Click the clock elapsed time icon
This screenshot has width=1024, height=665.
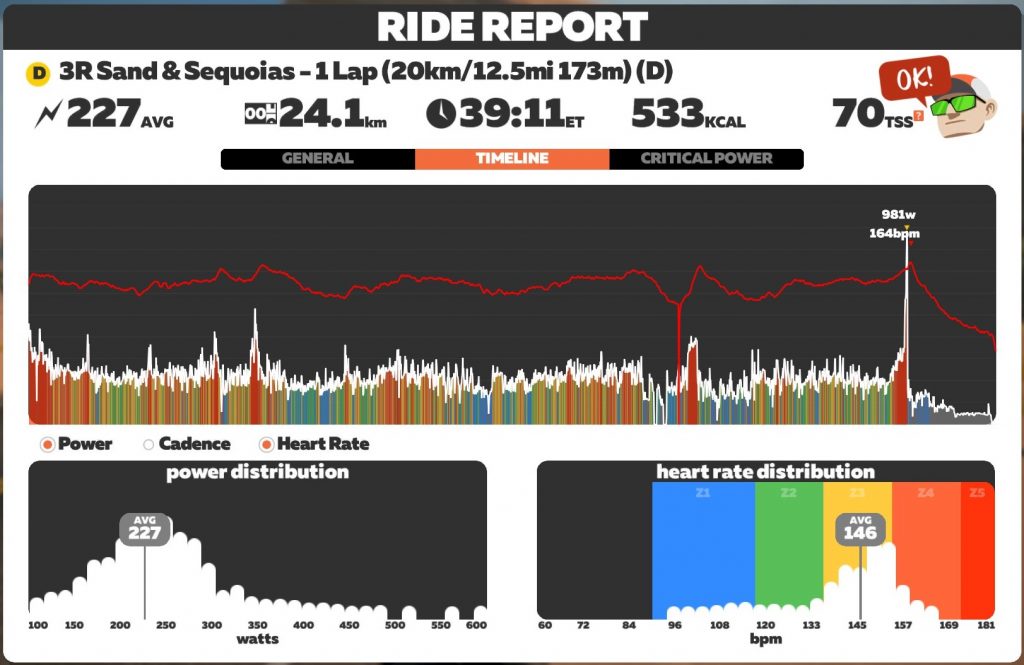(x=441, y=114)
